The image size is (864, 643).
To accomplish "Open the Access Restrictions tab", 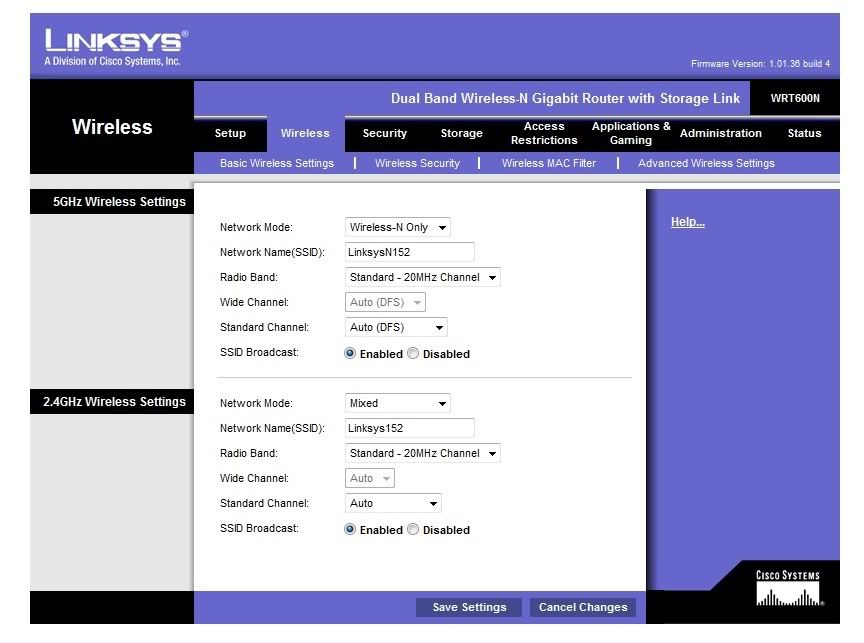I will tap(544, 133).
